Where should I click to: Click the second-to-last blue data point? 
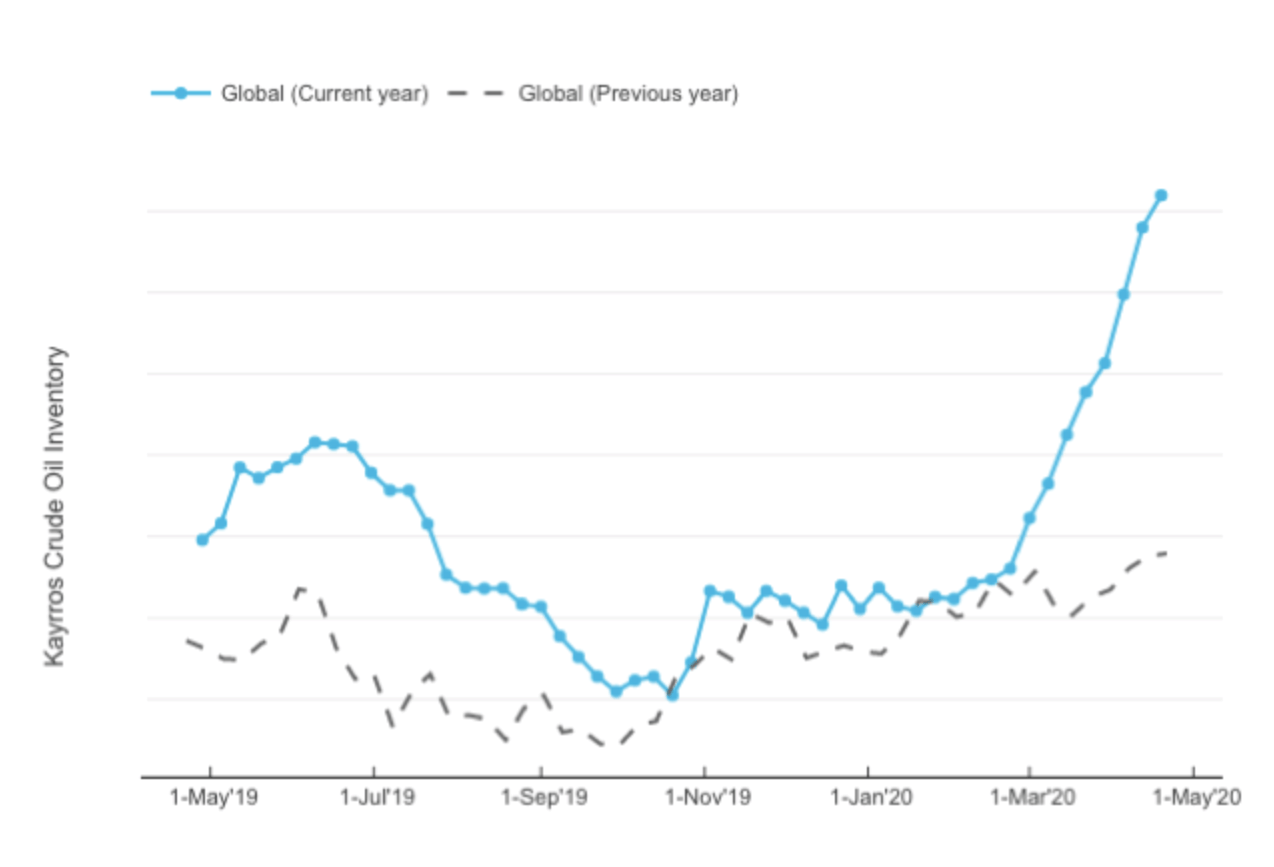[x=1142, y=227]
